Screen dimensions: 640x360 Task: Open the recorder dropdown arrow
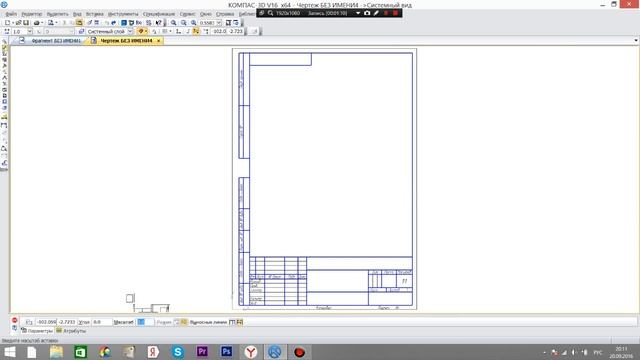coord(358,13)
